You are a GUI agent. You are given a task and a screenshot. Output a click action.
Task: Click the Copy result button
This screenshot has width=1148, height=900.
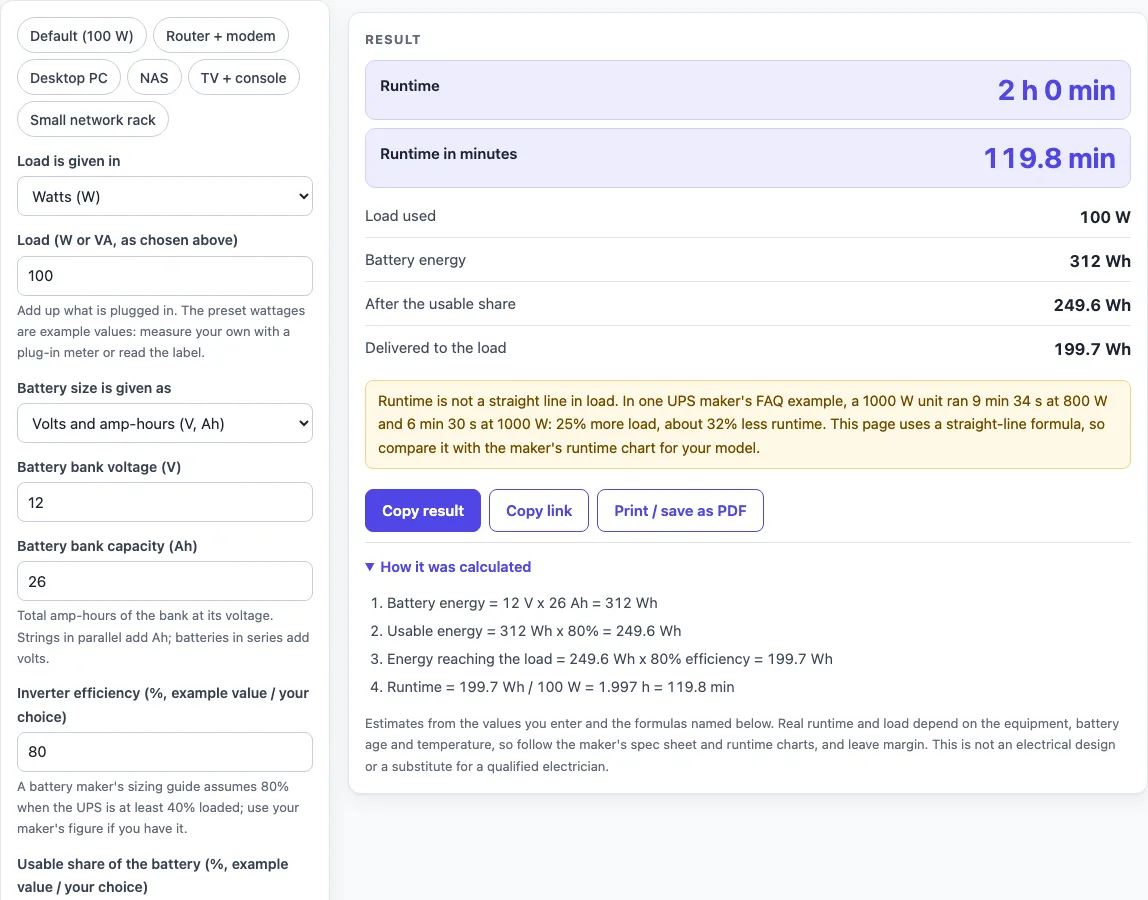point(423,510)
